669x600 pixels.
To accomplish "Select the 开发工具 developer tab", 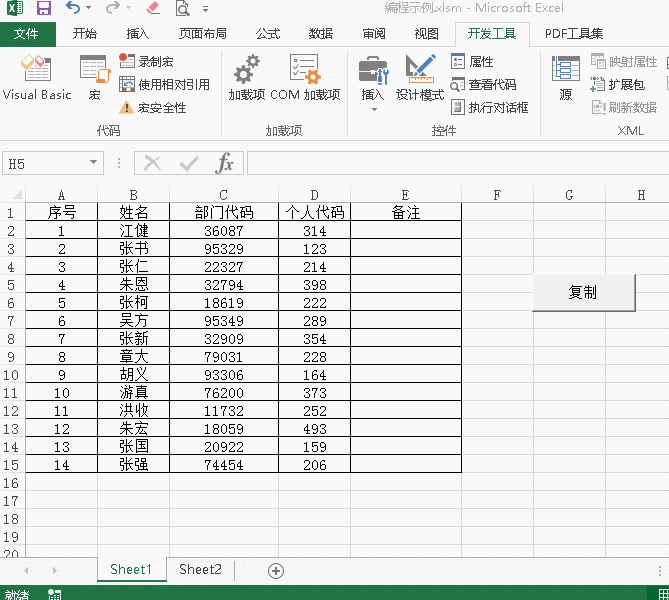I will [x=492, y=34].
